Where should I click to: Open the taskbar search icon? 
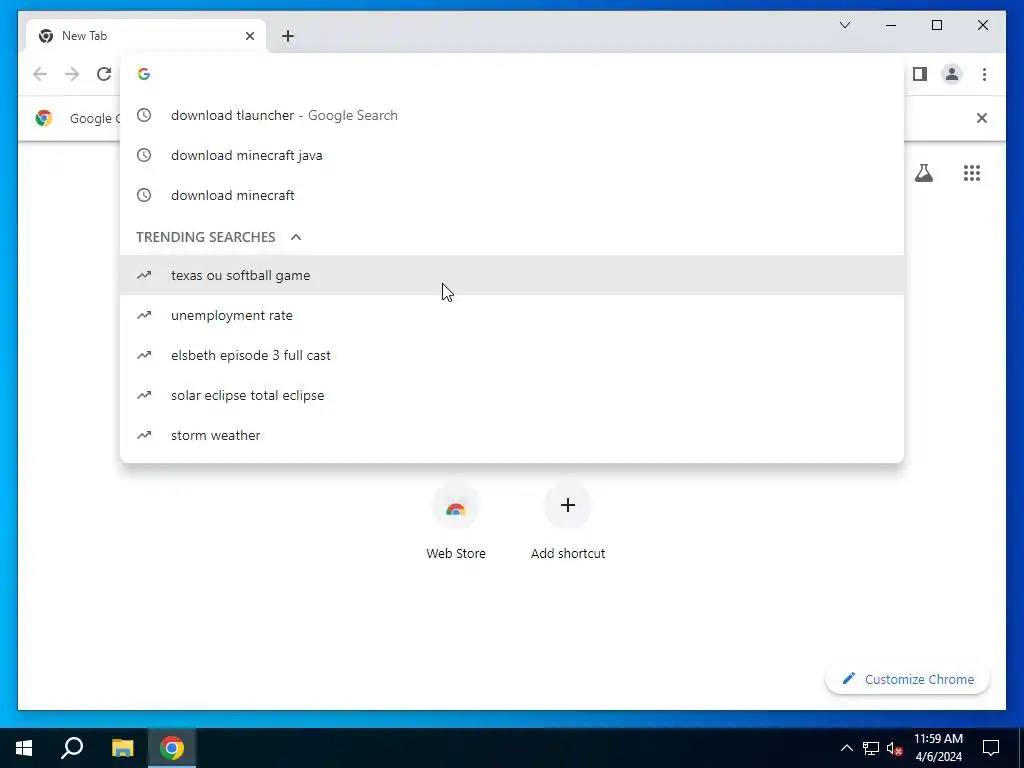pyautogui.click(x=72, y=748)
